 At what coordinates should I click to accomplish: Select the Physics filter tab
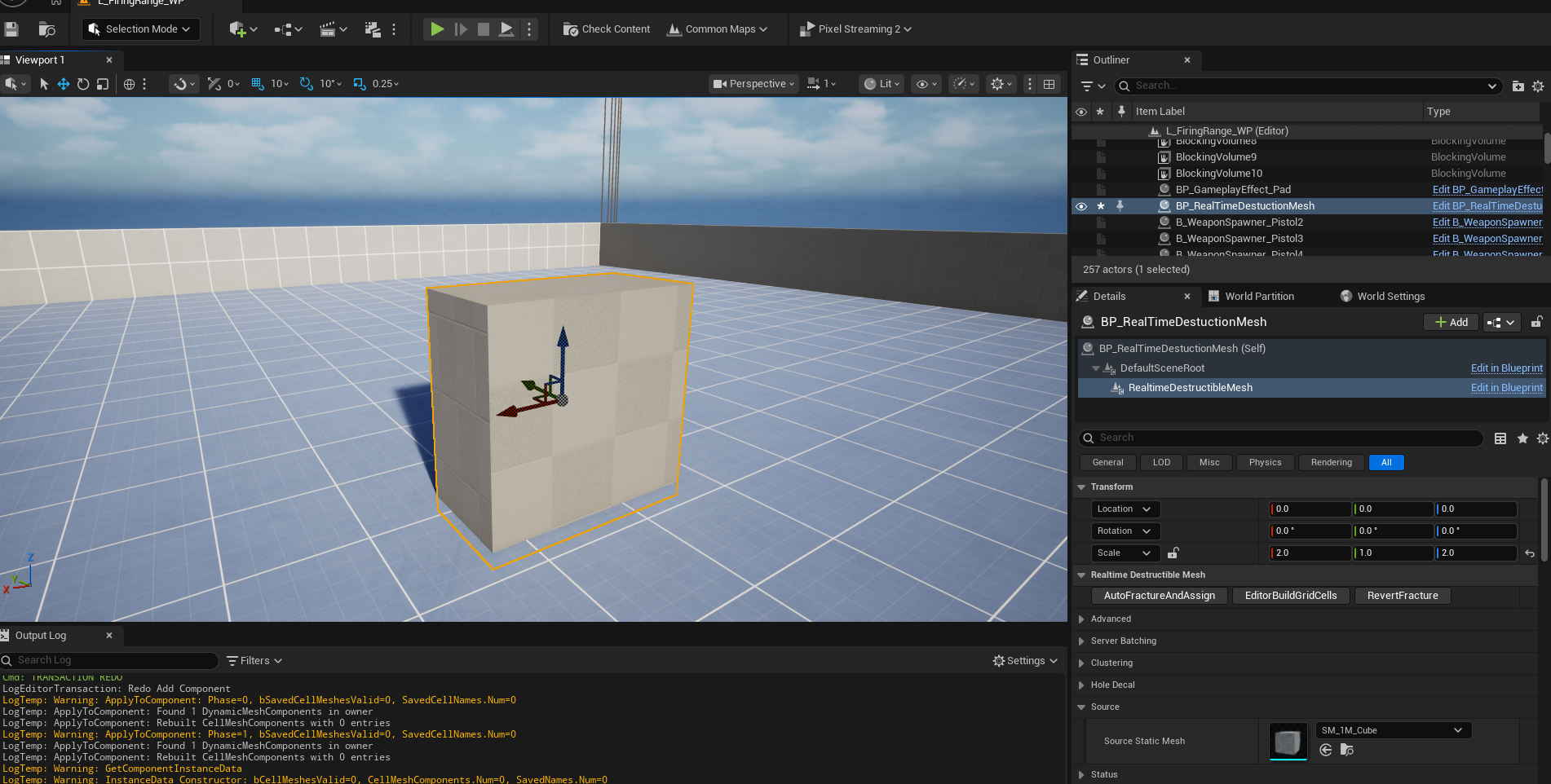tap(1265, 463)
